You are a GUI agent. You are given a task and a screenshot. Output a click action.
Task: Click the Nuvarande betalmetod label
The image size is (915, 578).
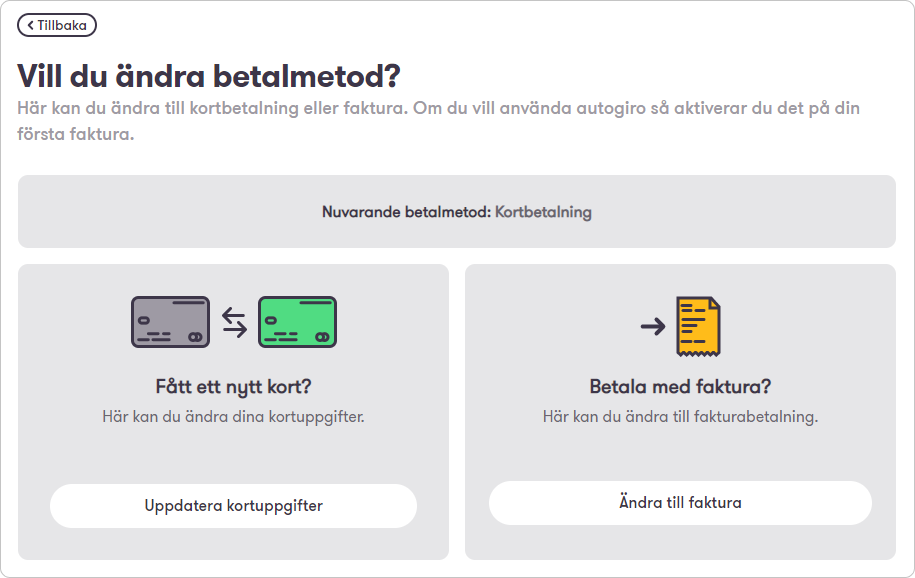click(x=407, y=212)
